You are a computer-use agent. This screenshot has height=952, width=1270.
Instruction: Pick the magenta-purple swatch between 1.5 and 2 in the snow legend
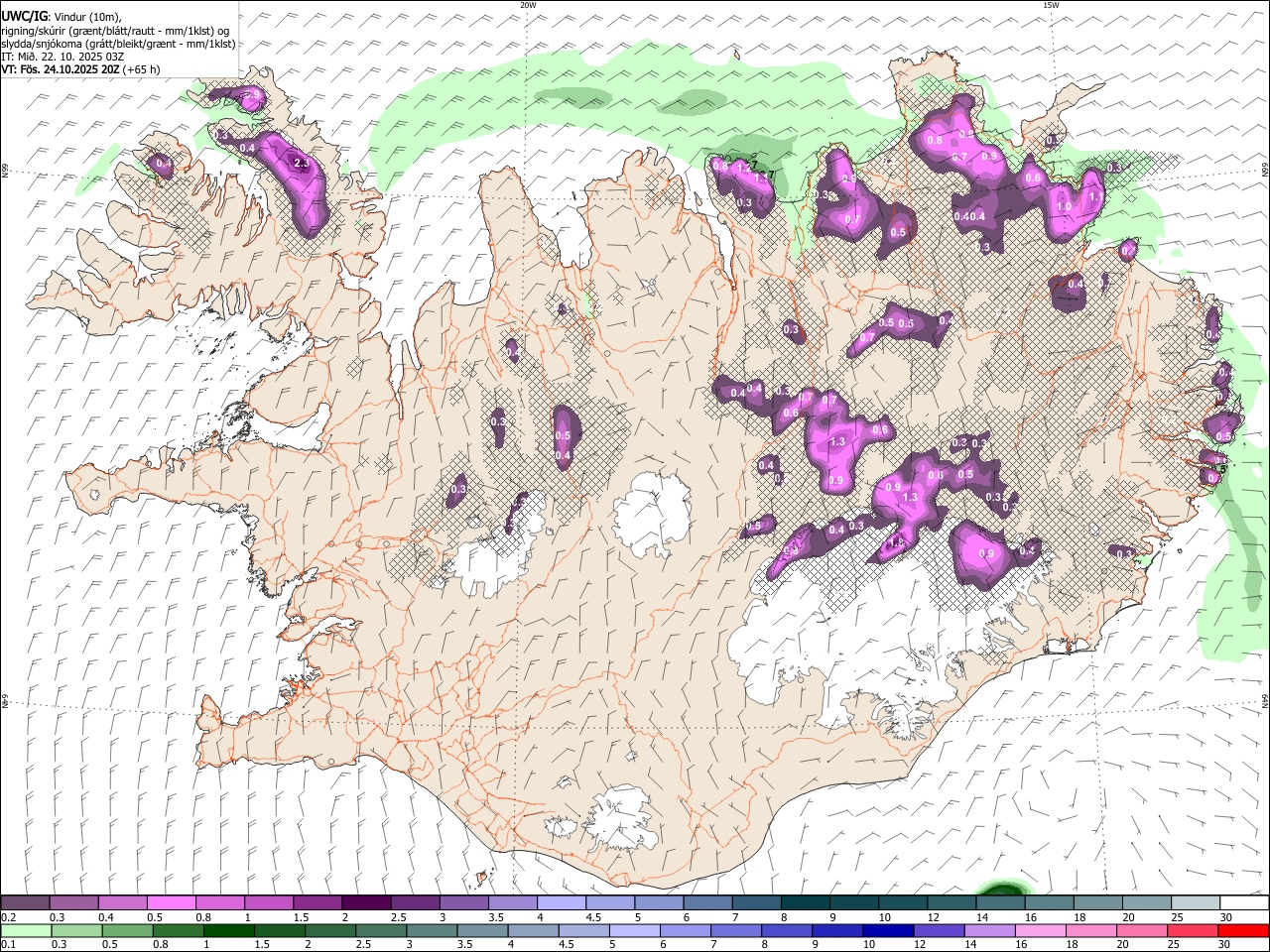[317, 903]
